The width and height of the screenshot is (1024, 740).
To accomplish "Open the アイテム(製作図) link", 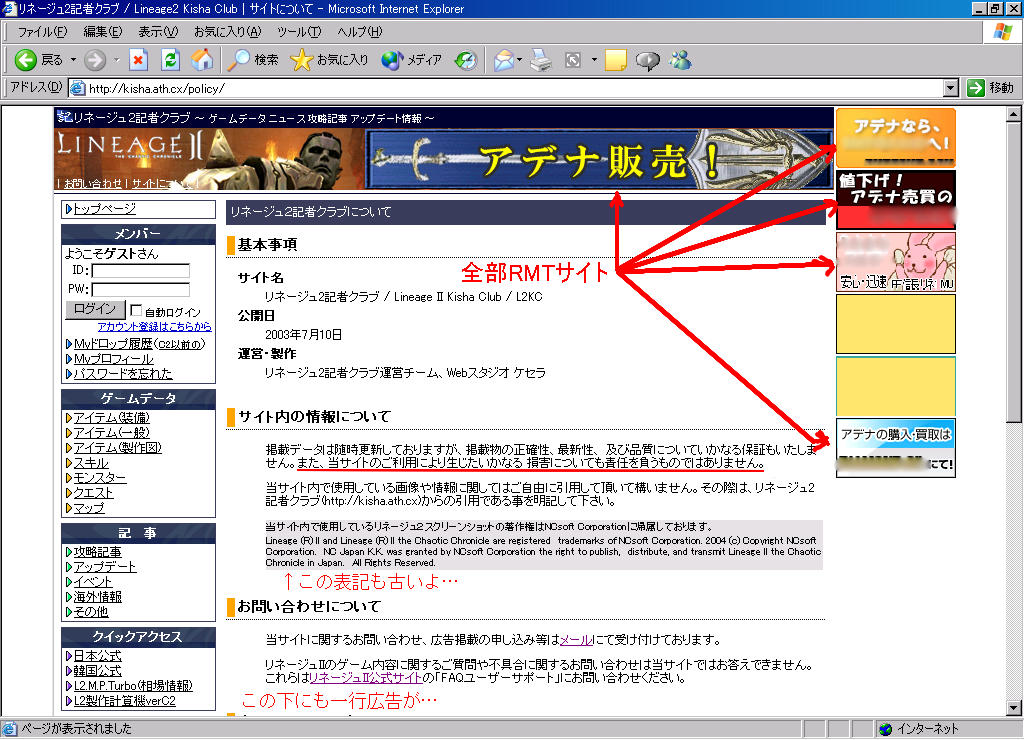I will click(117, 447).
